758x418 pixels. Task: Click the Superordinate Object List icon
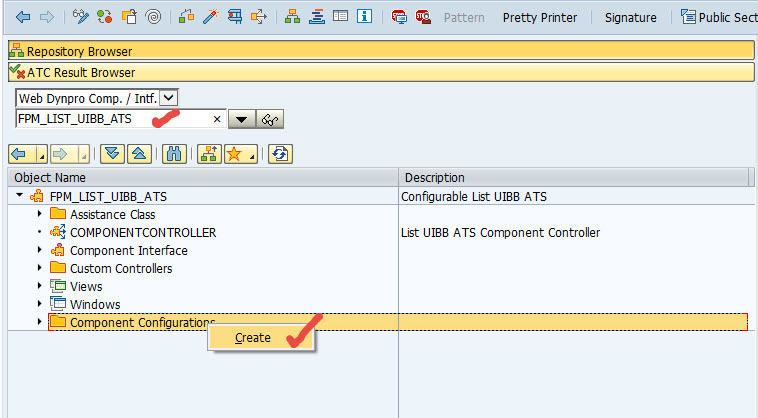pyautogui.click(x=209, y=154)
